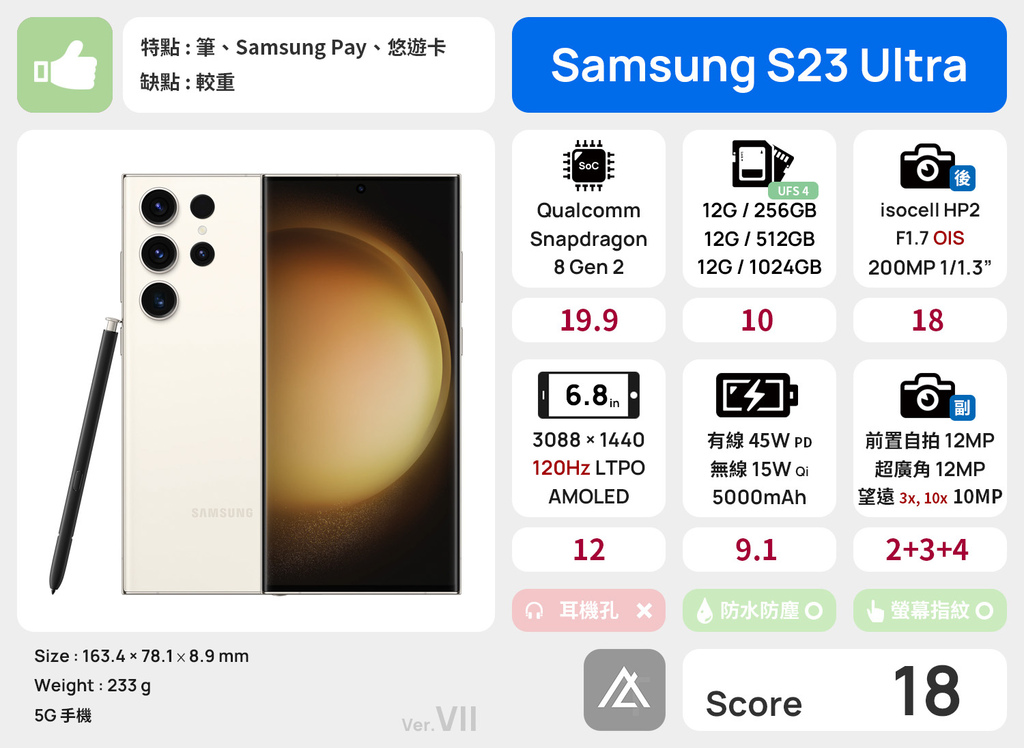
Task: Click the UFS 4 green badge
Action: [793, 190]
